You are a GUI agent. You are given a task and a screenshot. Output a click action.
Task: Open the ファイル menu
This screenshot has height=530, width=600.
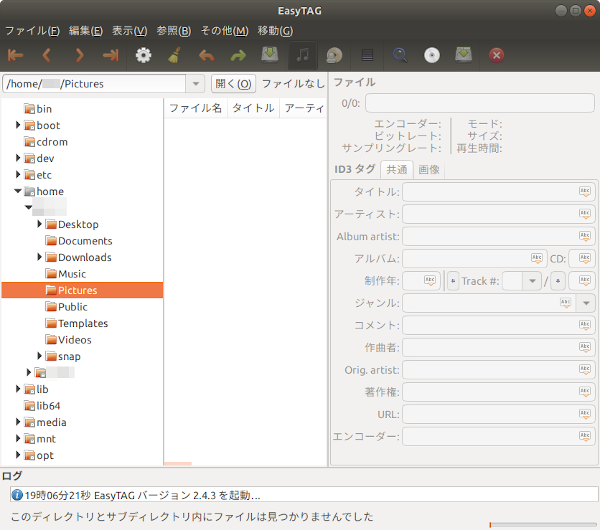tap(32, 31)
